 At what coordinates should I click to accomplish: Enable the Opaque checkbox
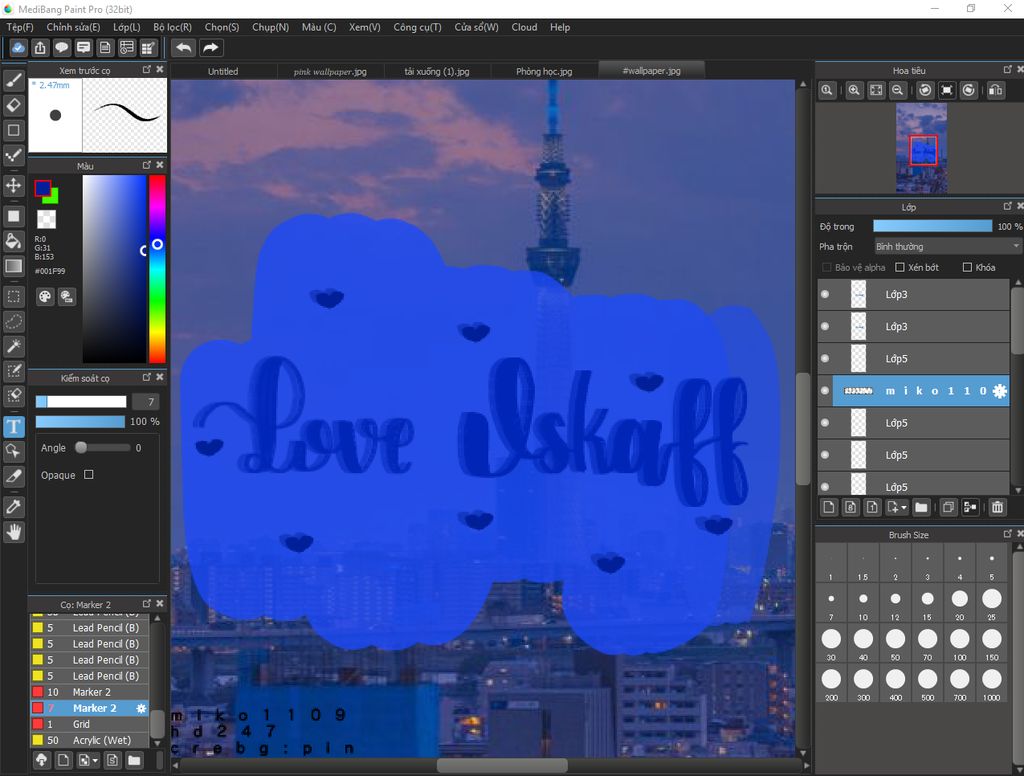click(89, 475)
